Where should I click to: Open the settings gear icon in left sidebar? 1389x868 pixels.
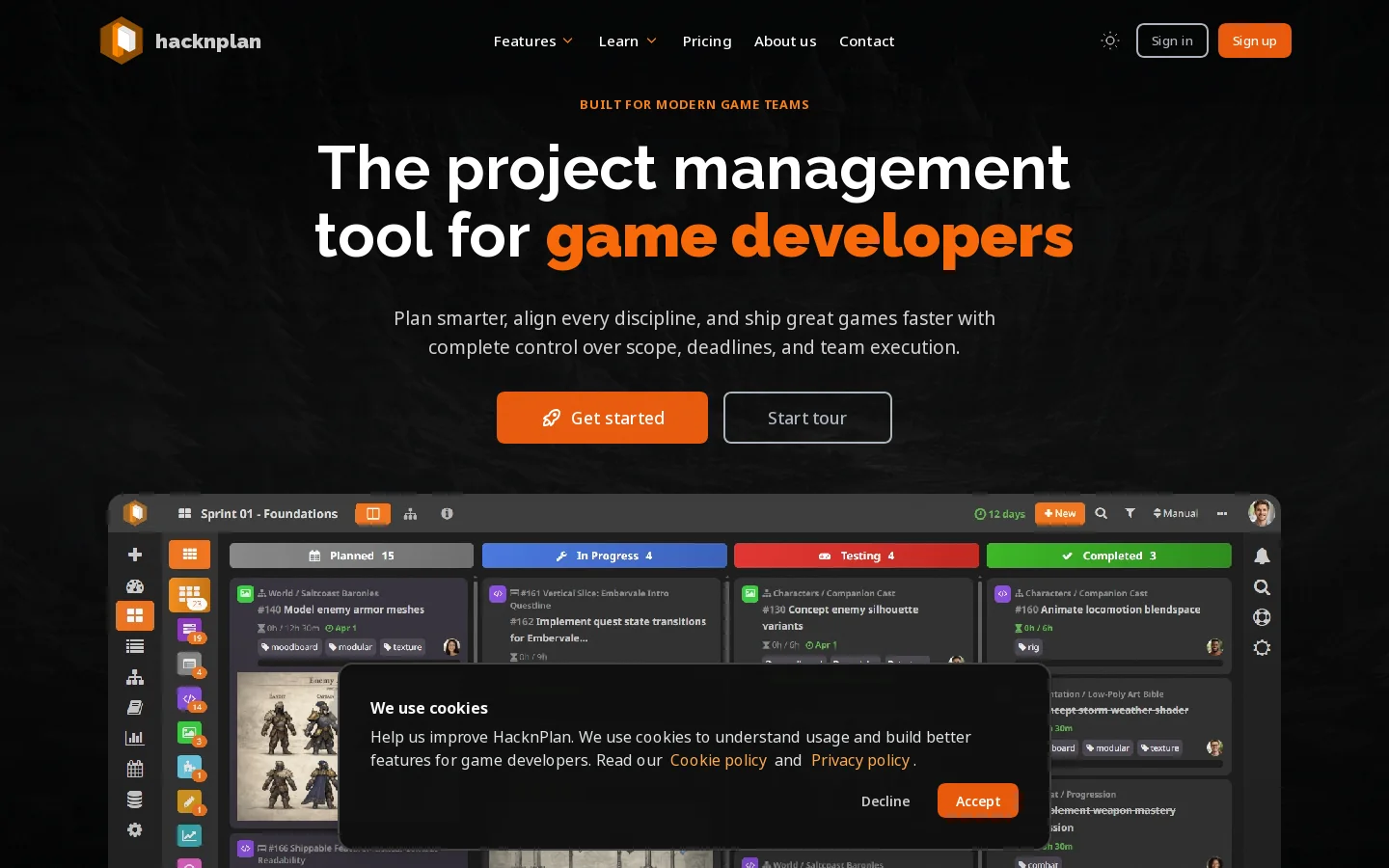135,829
